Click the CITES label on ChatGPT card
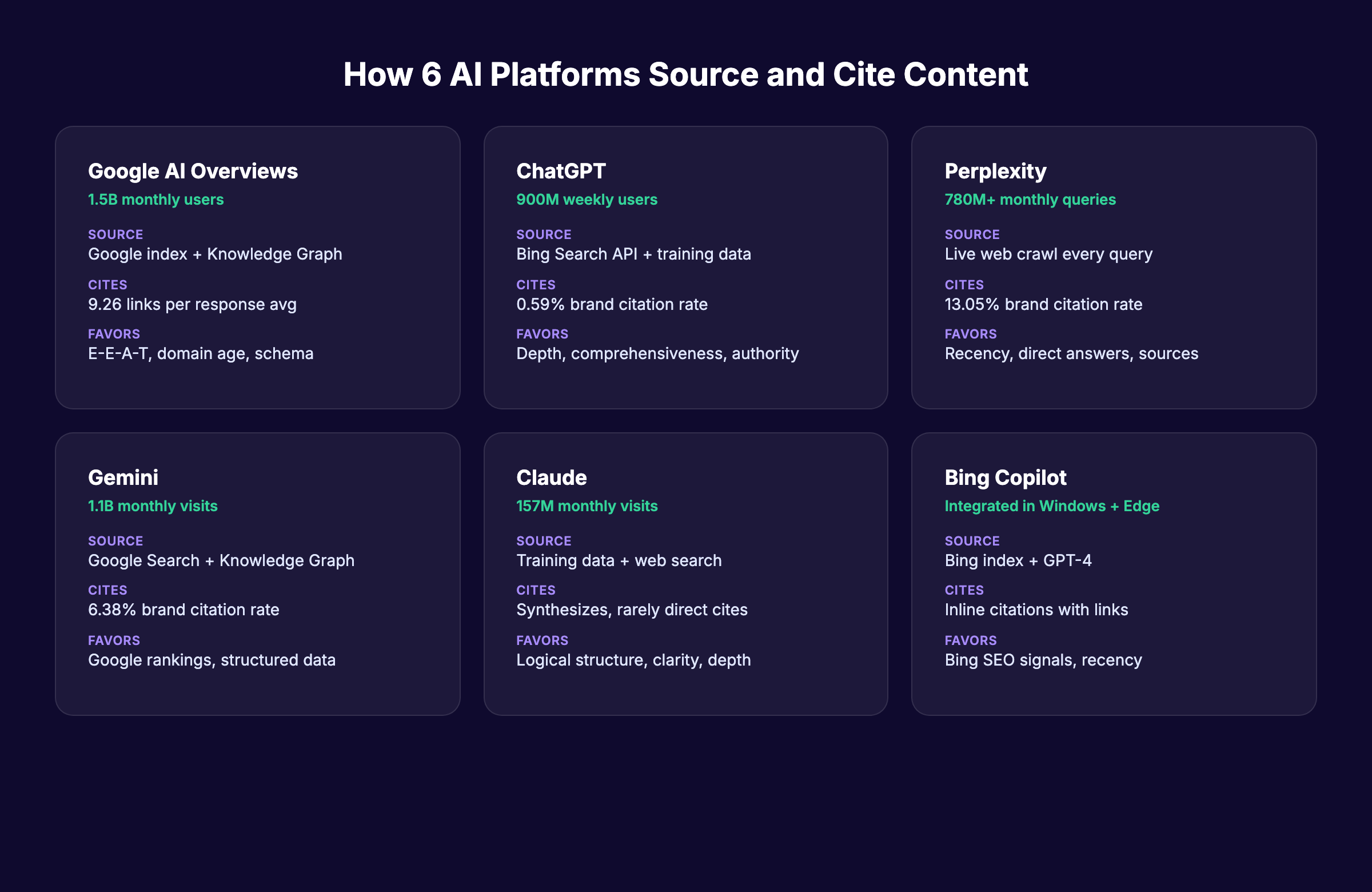This screenshot has height=892, width=1372. (x=536, y=284)
